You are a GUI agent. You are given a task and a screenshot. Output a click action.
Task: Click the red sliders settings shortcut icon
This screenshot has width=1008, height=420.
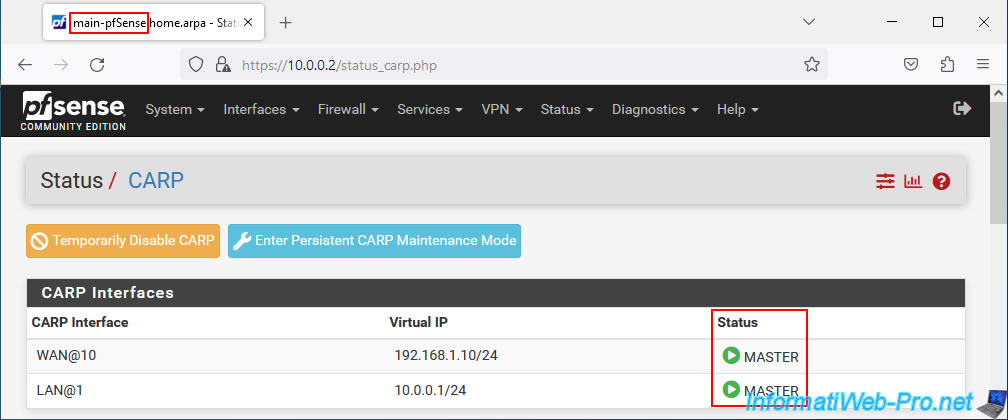pyautogui.click(x=885, y=182)
